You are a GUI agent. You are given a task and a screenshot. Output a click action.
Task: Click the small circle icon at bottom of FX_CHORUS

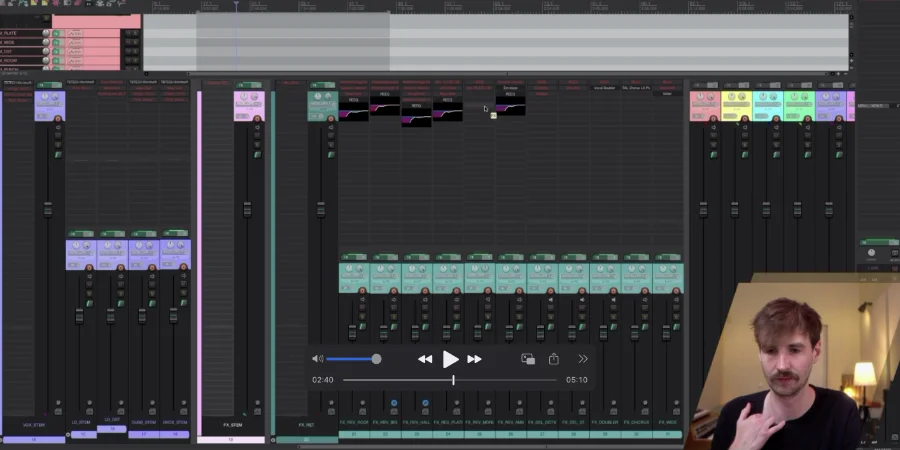[645, 403]
